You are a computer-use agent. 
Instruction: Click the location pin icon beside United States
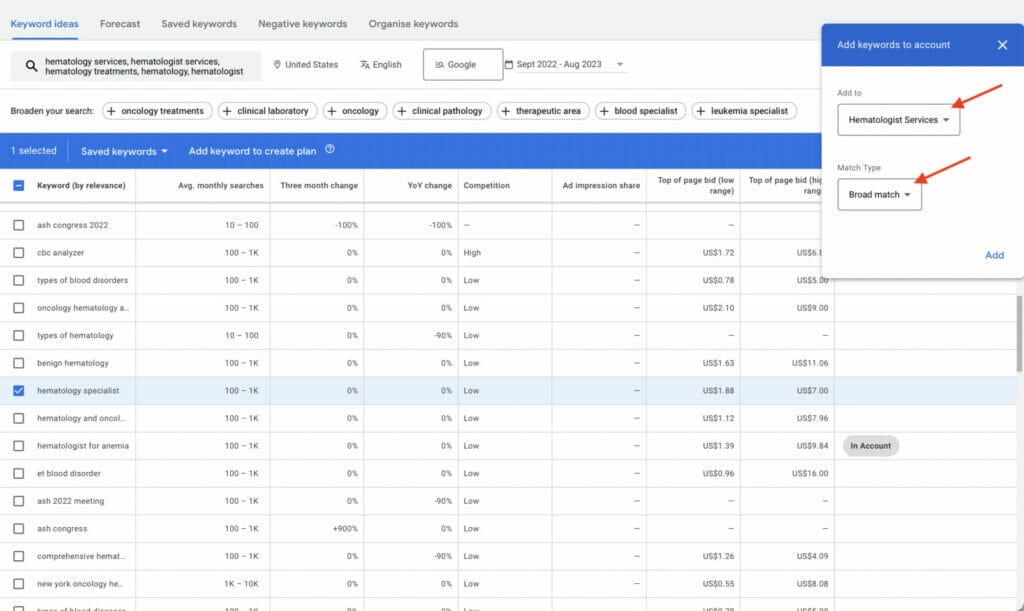tap(277, 65)
